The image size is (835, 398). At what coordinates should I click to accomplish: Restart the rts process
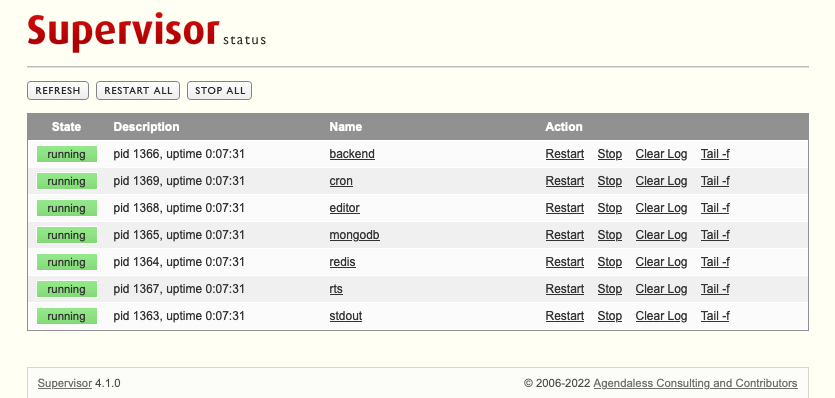(x=564, y=289)
